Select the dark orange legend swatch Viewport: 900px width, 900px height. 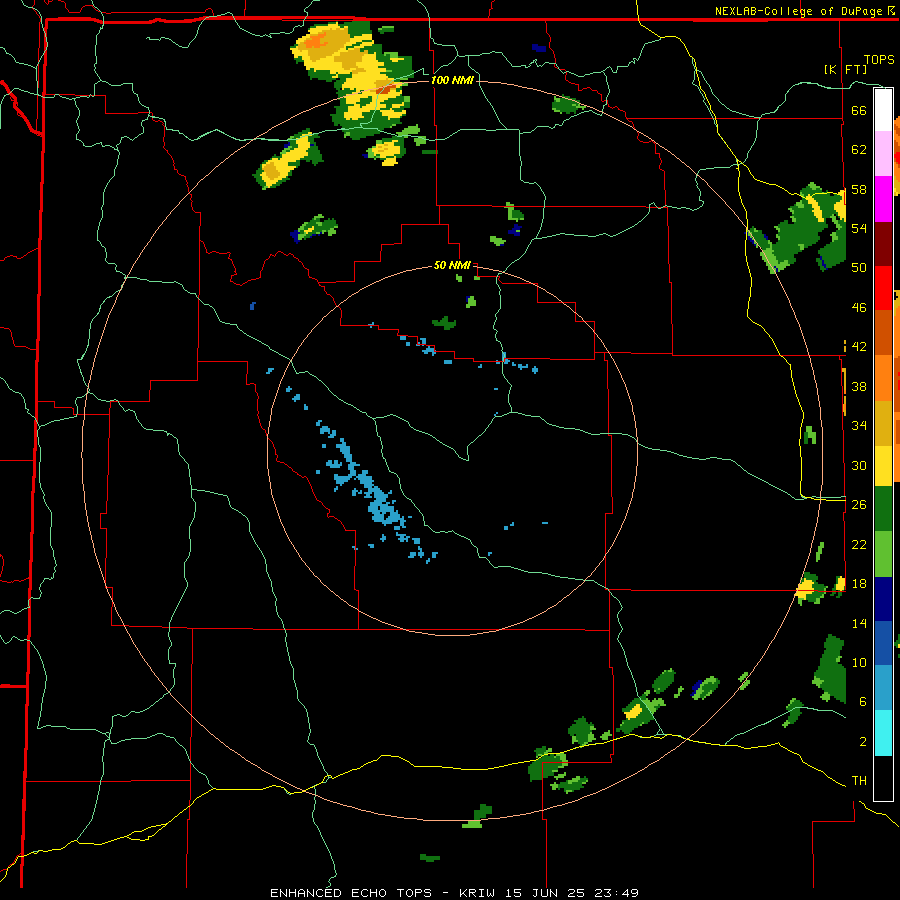(x=883, y=333)
